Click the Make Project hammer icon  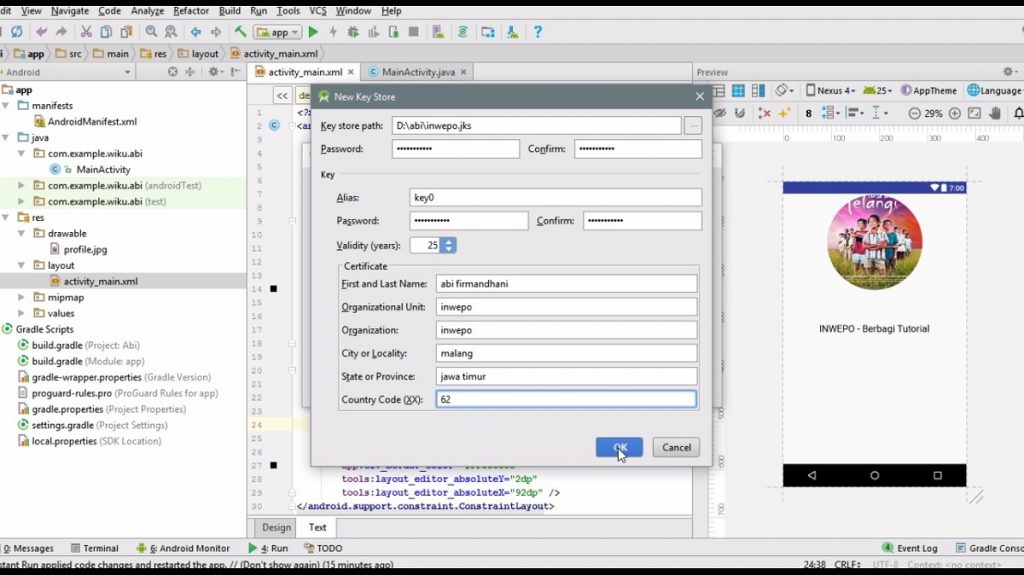tap(240, 32)
